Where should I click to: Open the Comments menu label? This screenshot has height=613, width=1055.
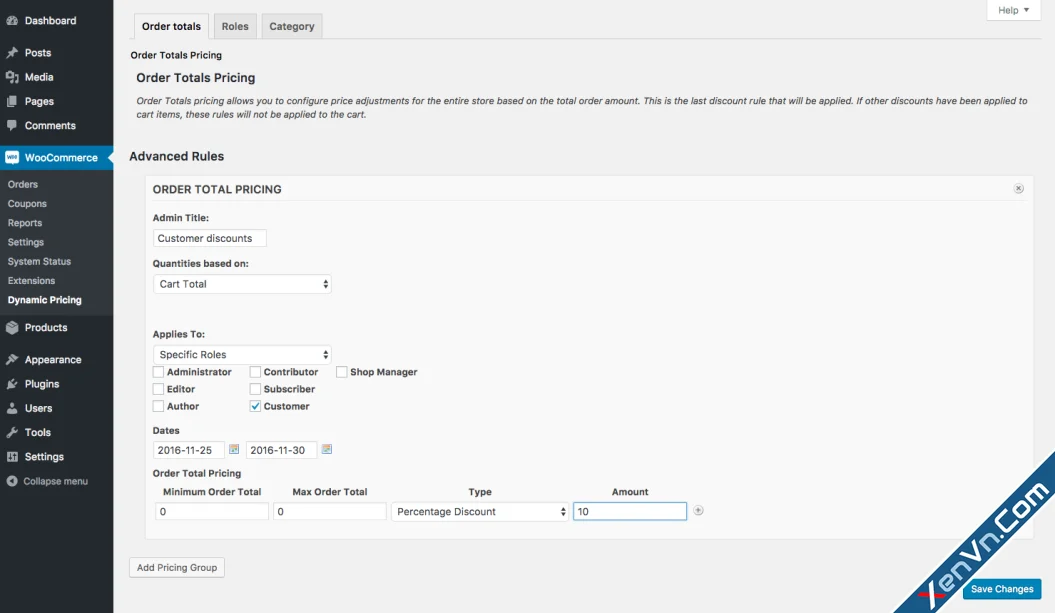[50, 125]
